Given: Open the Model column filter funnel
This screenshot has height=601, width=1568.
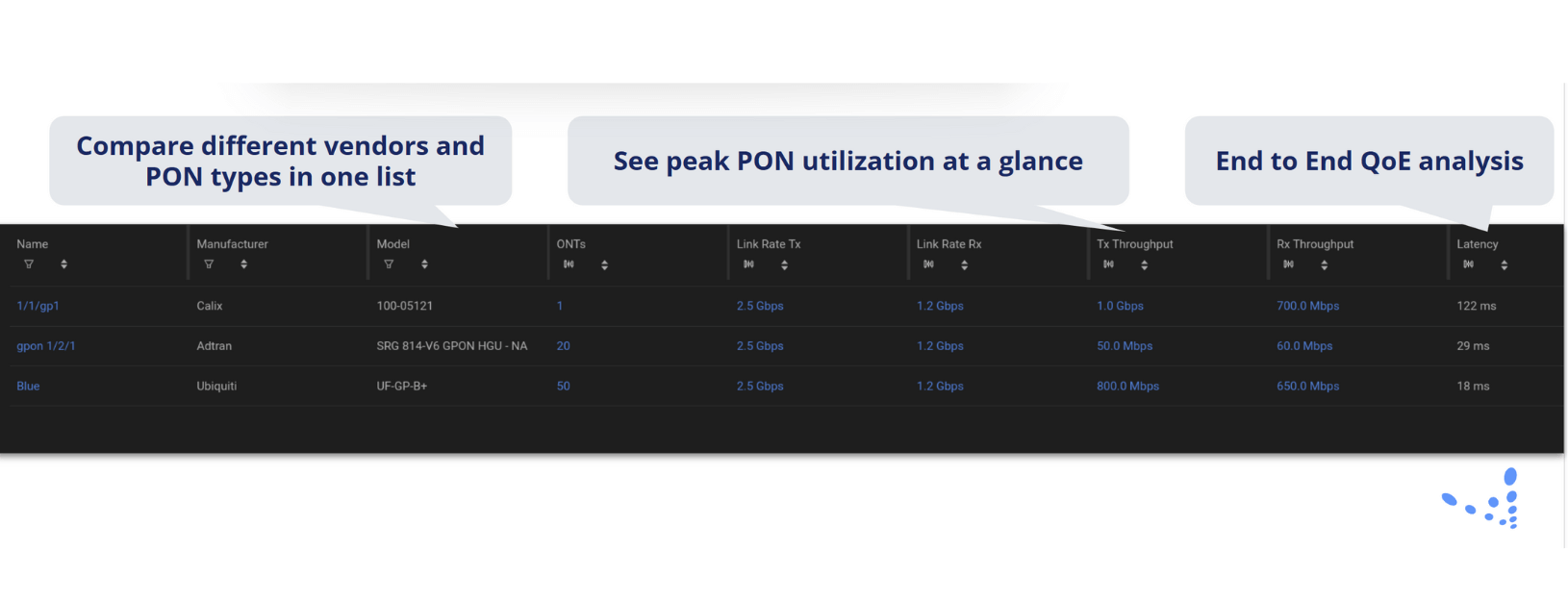Looking at the screenshot, I should (x=389, y=263).
